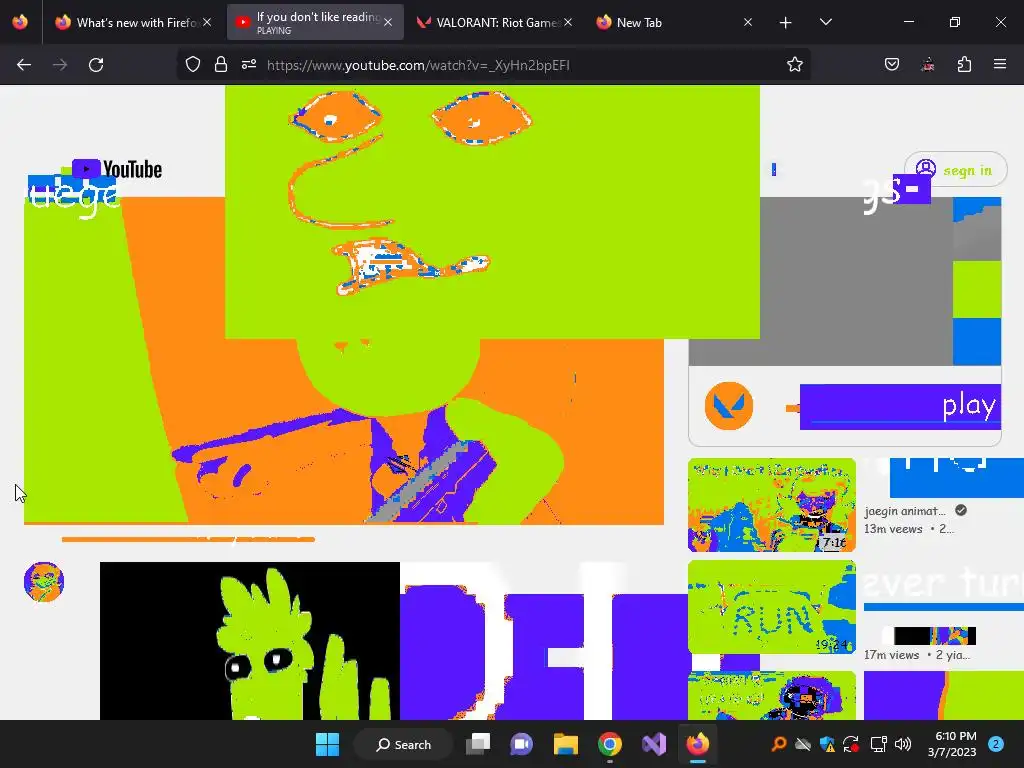Click the Valorant ad logo icon
This screenshot has height=768, width=1024.
729,406
